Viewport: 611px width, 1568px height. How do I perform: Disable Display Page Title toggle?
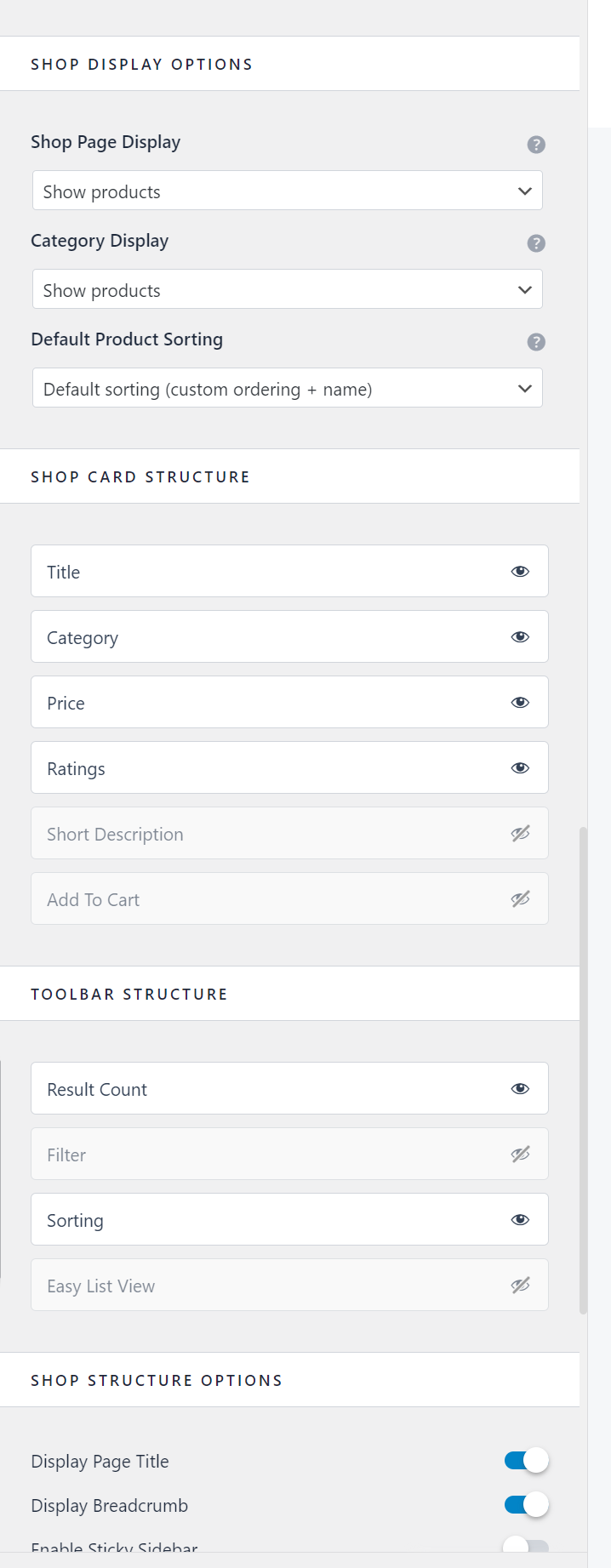point(526,1461)
